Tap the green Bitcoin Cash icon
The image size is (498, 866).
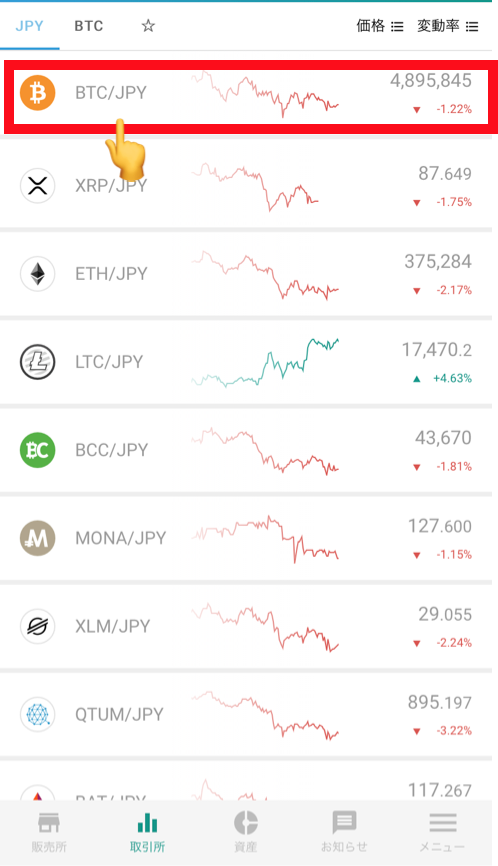[38, 450]
